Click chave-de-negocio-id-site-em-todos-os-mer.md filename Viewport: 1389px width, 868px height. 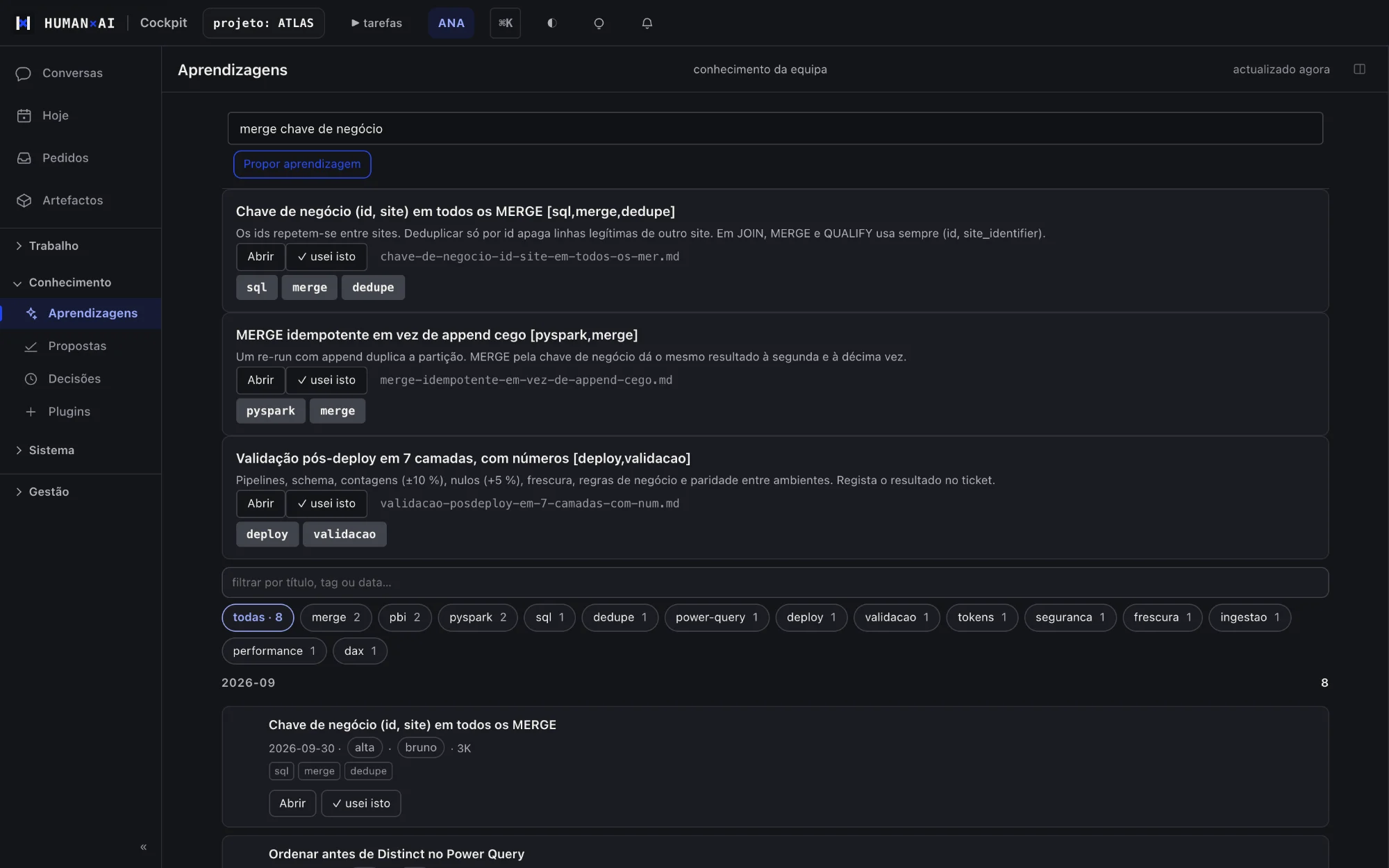pyautogui.click(x=530, y=256)
